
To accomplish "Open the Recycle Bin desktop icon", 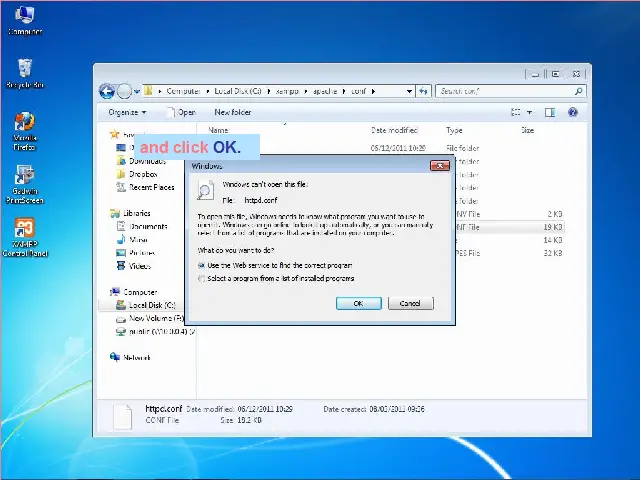I will click(x=24, y=73).
